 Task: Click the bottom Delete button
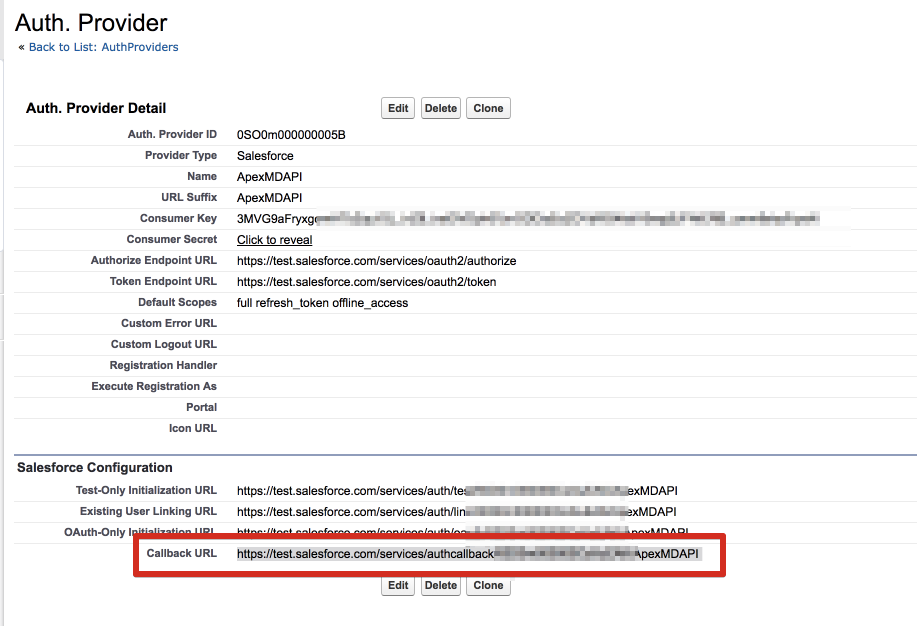(440, 586)
